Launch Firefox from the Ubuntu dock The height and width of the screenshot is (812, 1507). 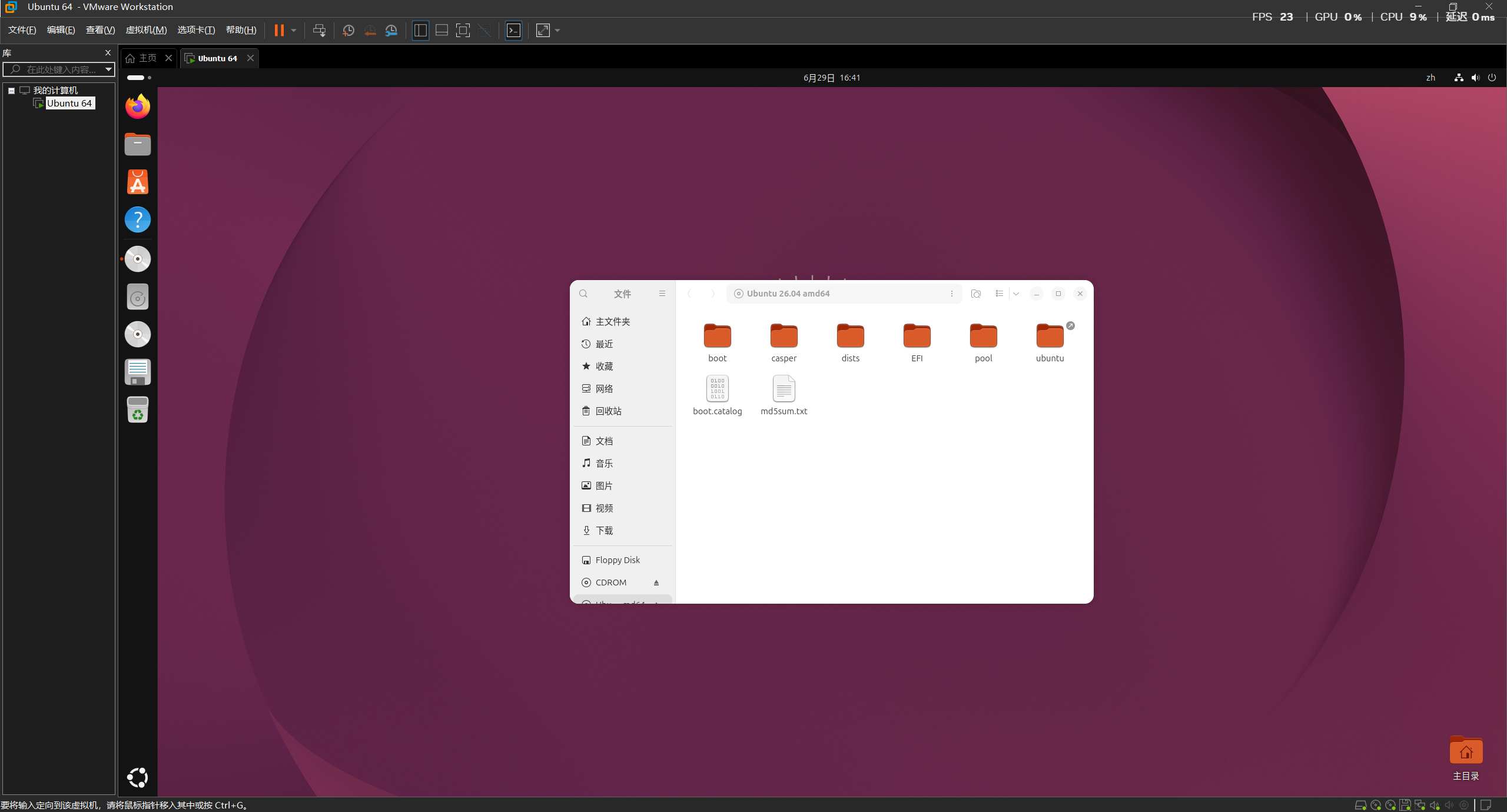[x=138, y=107]
